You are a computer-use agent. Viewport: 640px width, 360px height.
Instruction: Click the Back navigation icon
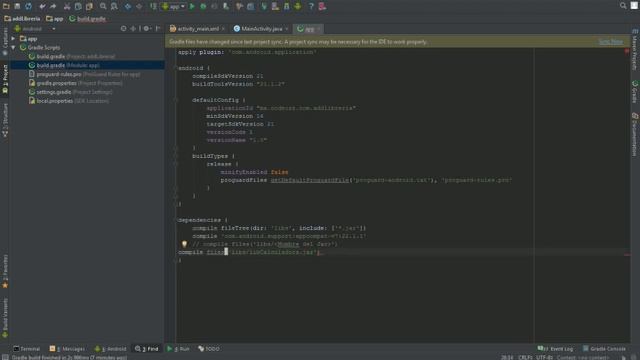(128, 6)
